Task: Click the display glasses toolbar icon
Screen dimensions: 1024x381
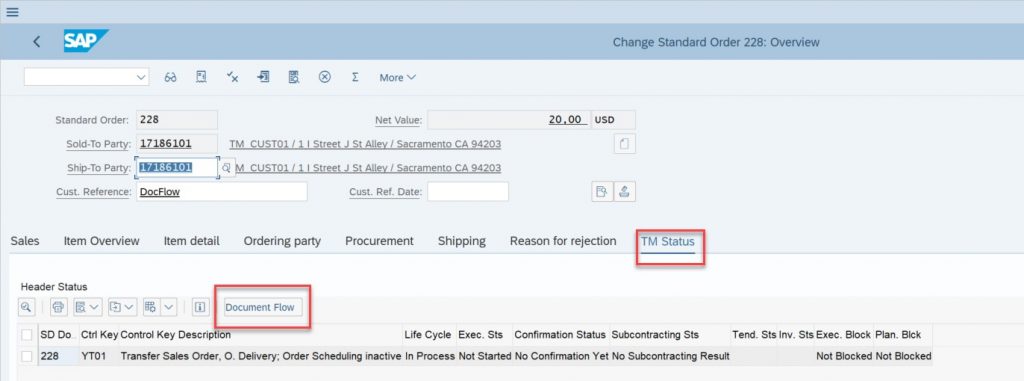Action: [x=170, y=77]
